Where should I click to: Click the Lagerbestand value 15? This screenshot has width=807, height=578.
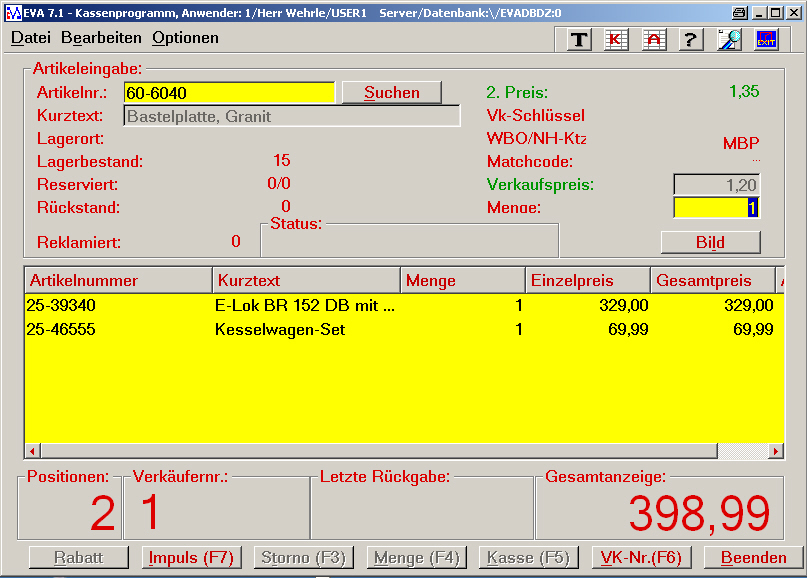pos(282,160)
